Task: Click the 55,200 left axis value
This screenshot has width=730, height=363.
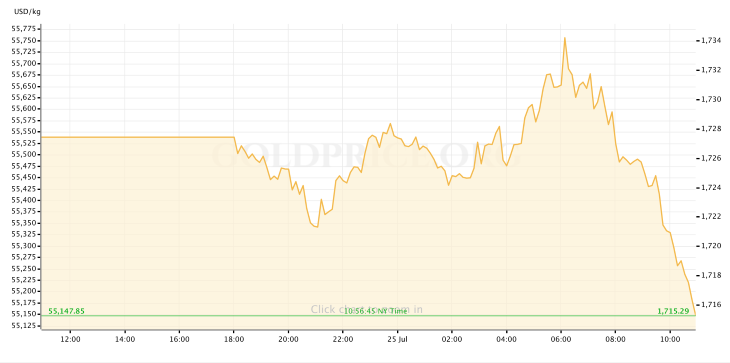Action: (x=25, y=291)
